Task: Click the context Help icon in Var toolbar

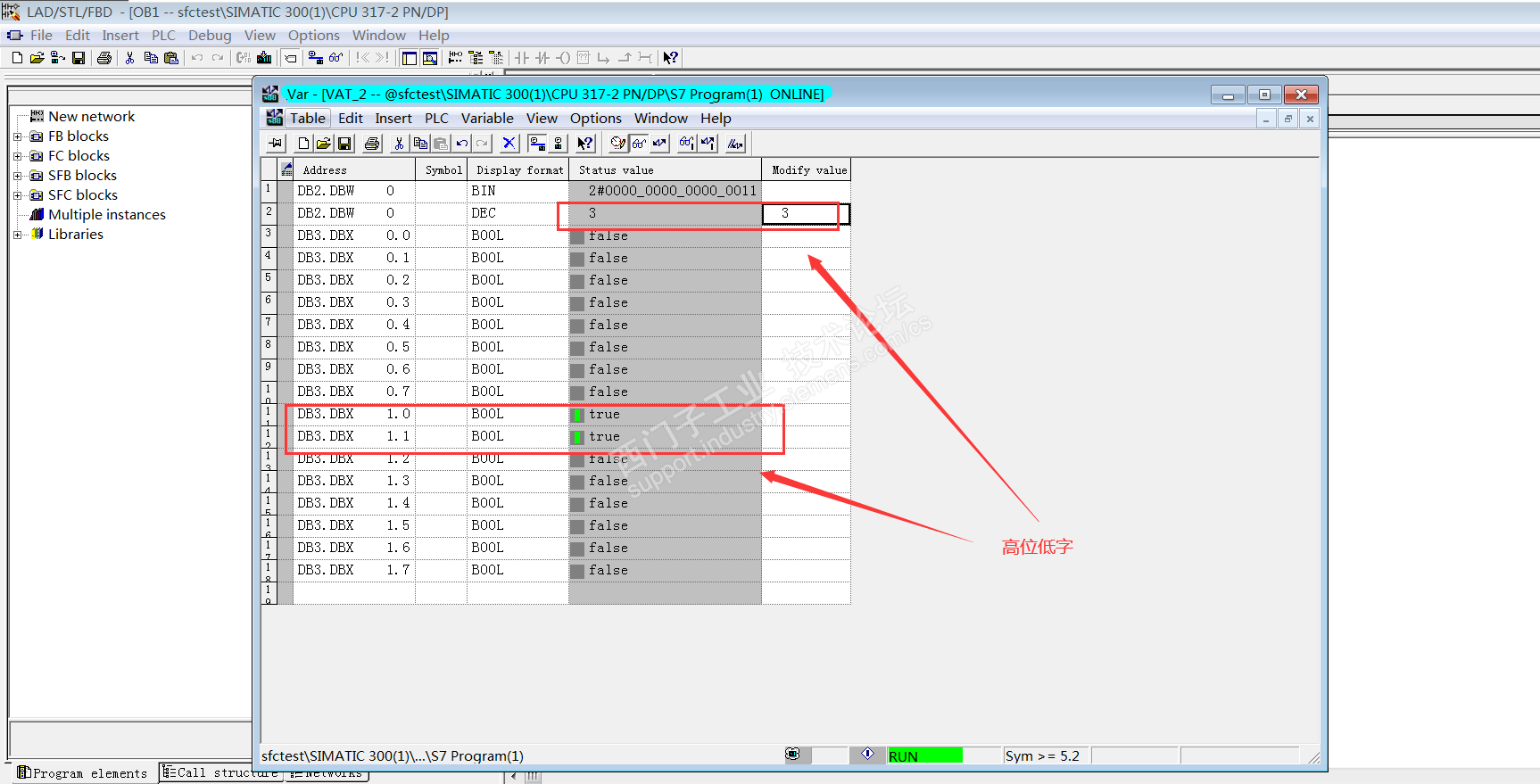Action: [x=585, y=144]
